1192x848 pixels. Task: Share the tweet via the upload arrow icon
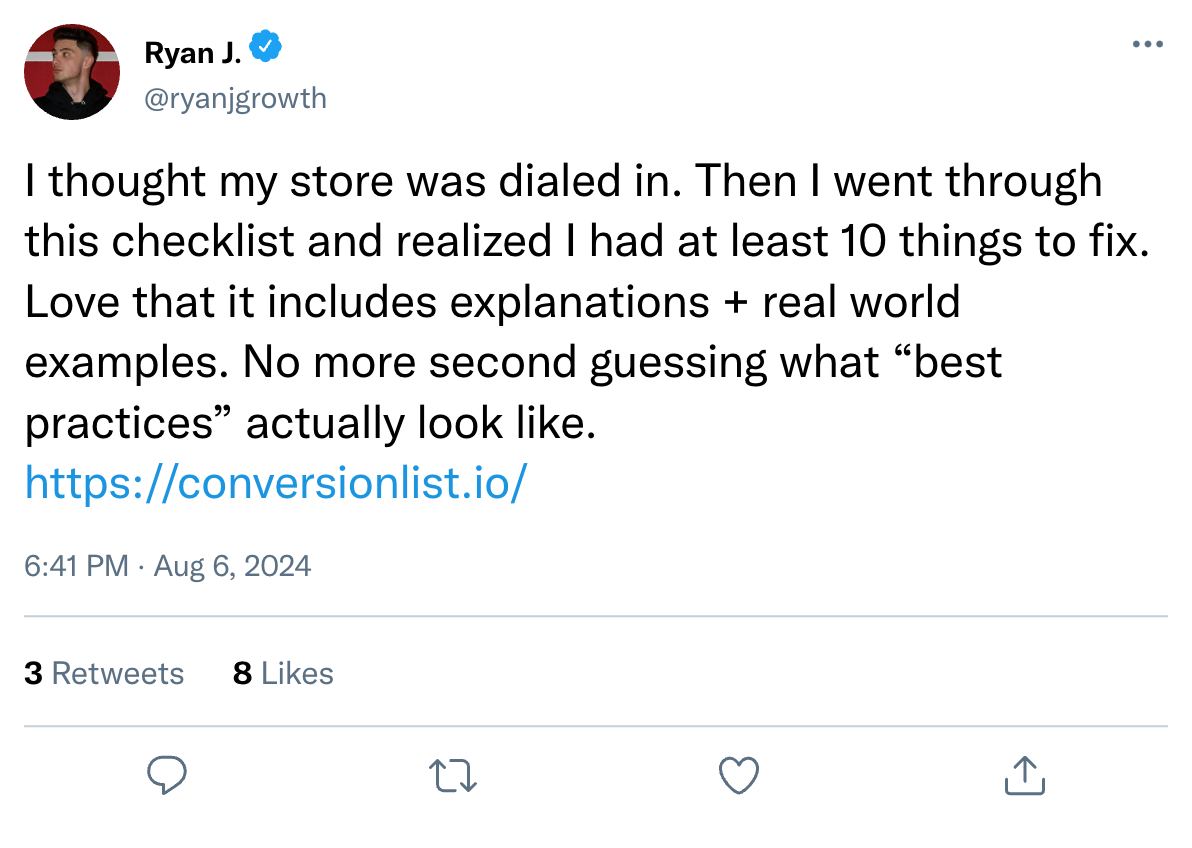[x=1024, y=776]
